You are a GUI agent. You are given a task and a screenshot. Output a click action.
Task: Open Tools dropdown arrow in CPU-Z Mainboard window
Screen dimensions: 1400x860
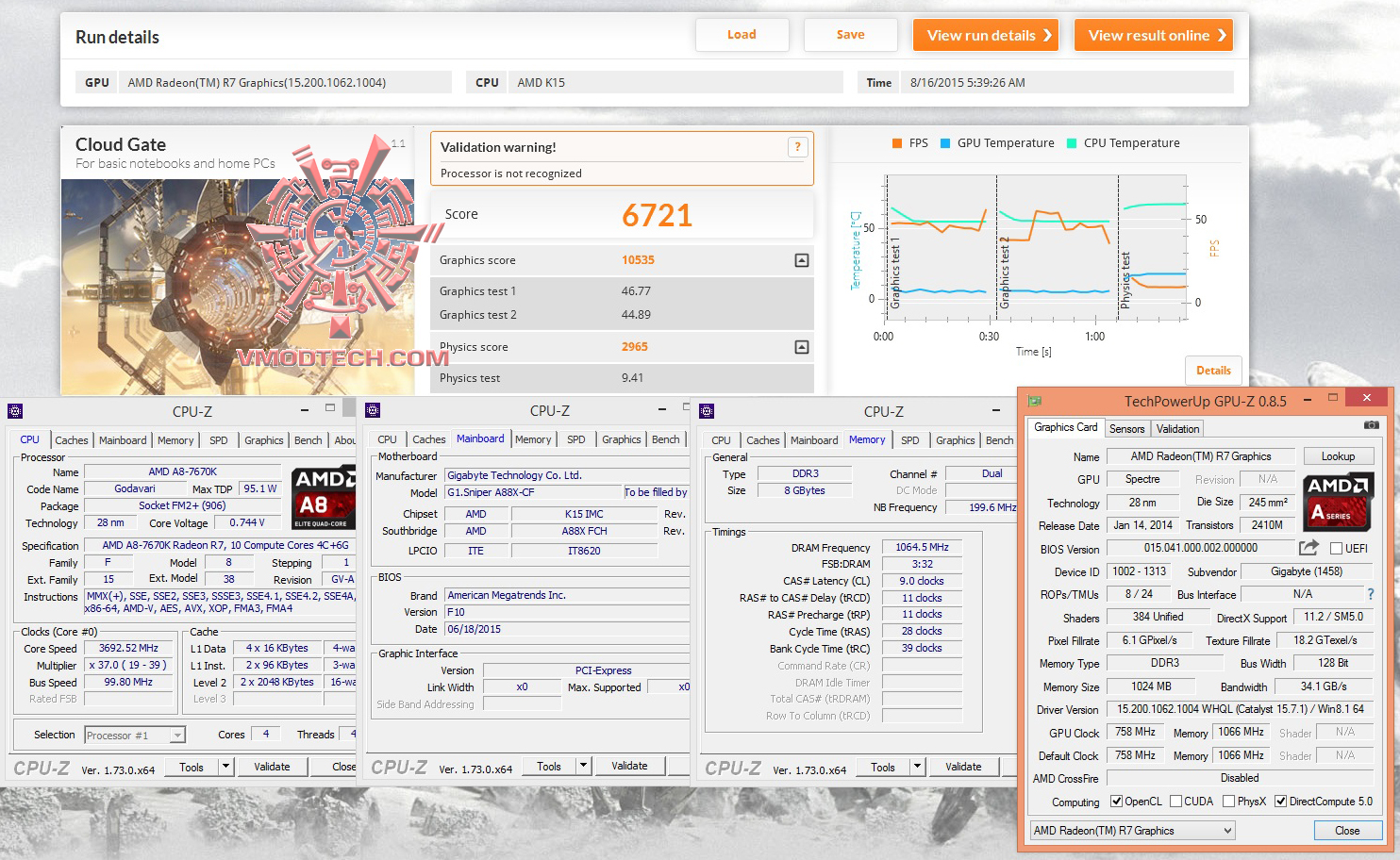tap(584, 767)
